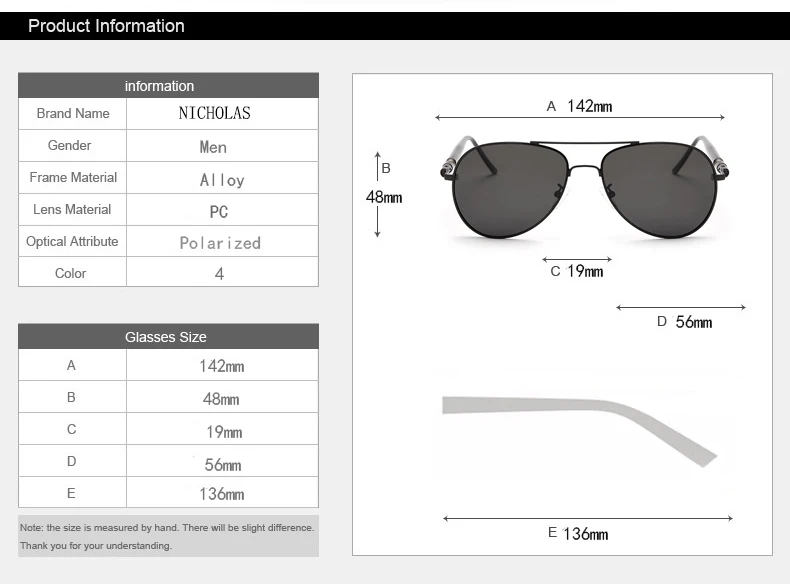This screenshot has height=584, width=790.
Task: Select row label 'E' in size table
Action: 71,493
